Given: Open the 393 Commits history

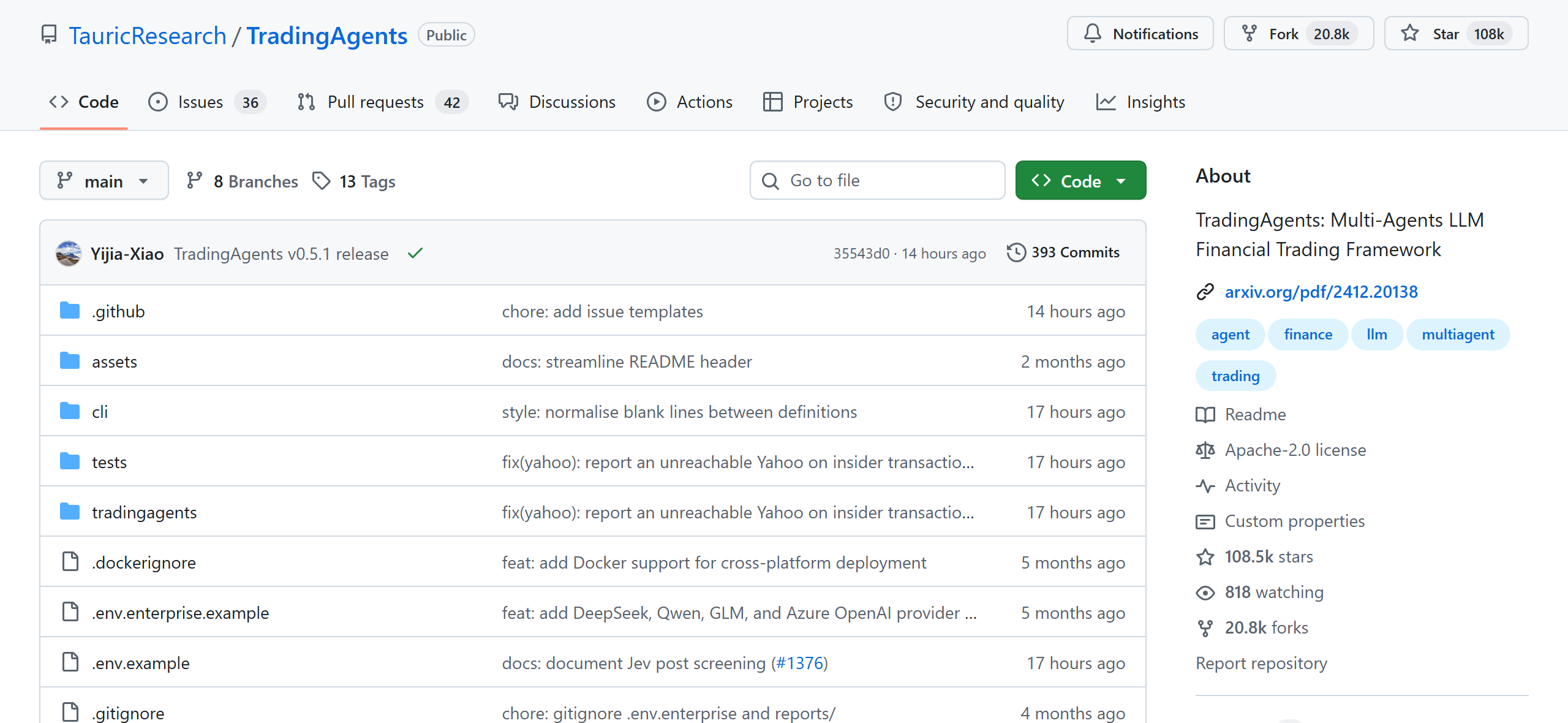Looking at the screenshot, I should pyautogui.click(x=1063, y=252).
